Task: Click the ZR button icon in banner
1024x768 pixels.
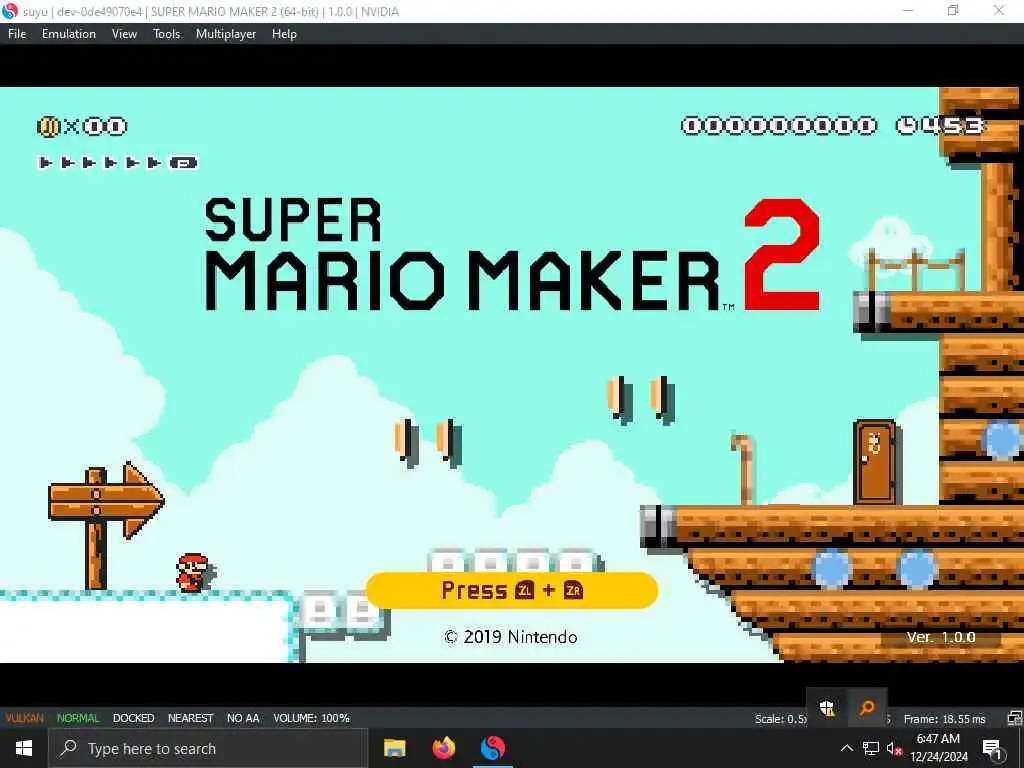Action: (573, 590)
